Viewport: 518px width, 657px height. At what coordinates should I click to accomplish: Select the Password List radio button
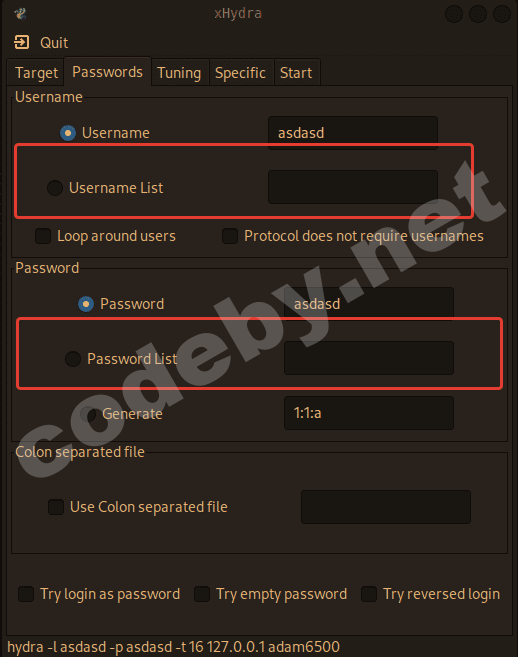click(73, 359)
